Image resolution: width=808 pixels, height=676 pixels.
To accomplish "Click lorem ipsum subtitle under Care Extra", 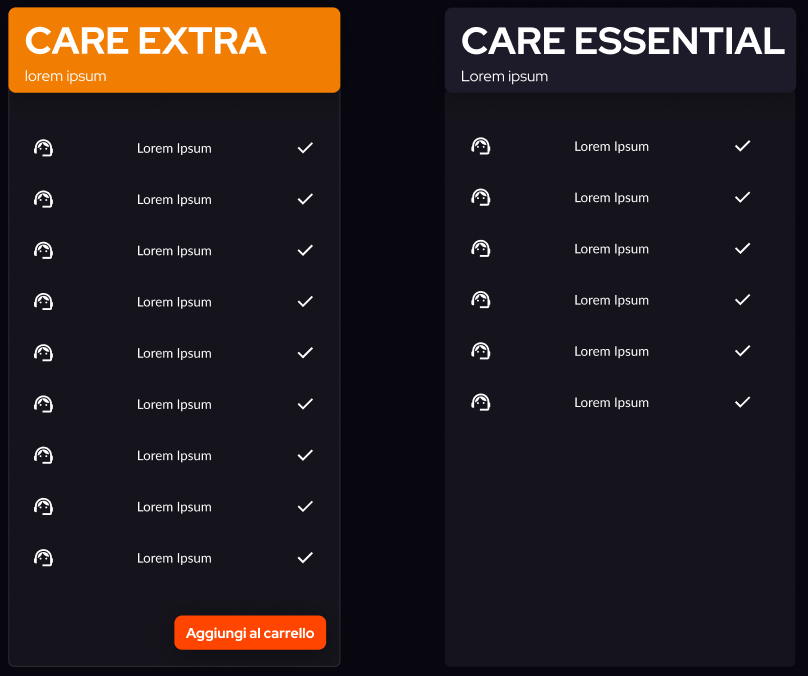I will (65, 76).
